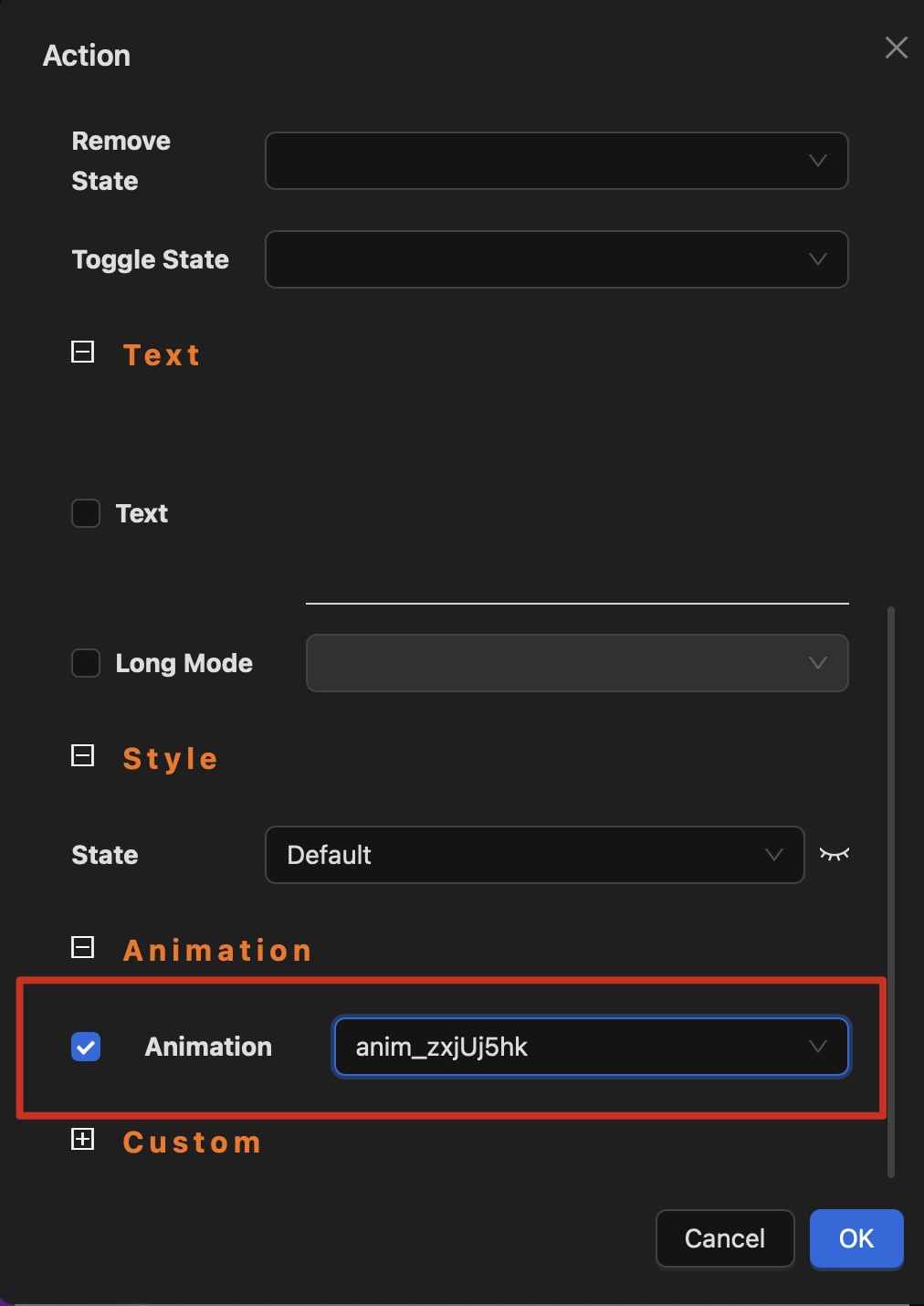924x1306 pixels.
Task: Open the Long Mode dropdown
Action: click(577, 663)
